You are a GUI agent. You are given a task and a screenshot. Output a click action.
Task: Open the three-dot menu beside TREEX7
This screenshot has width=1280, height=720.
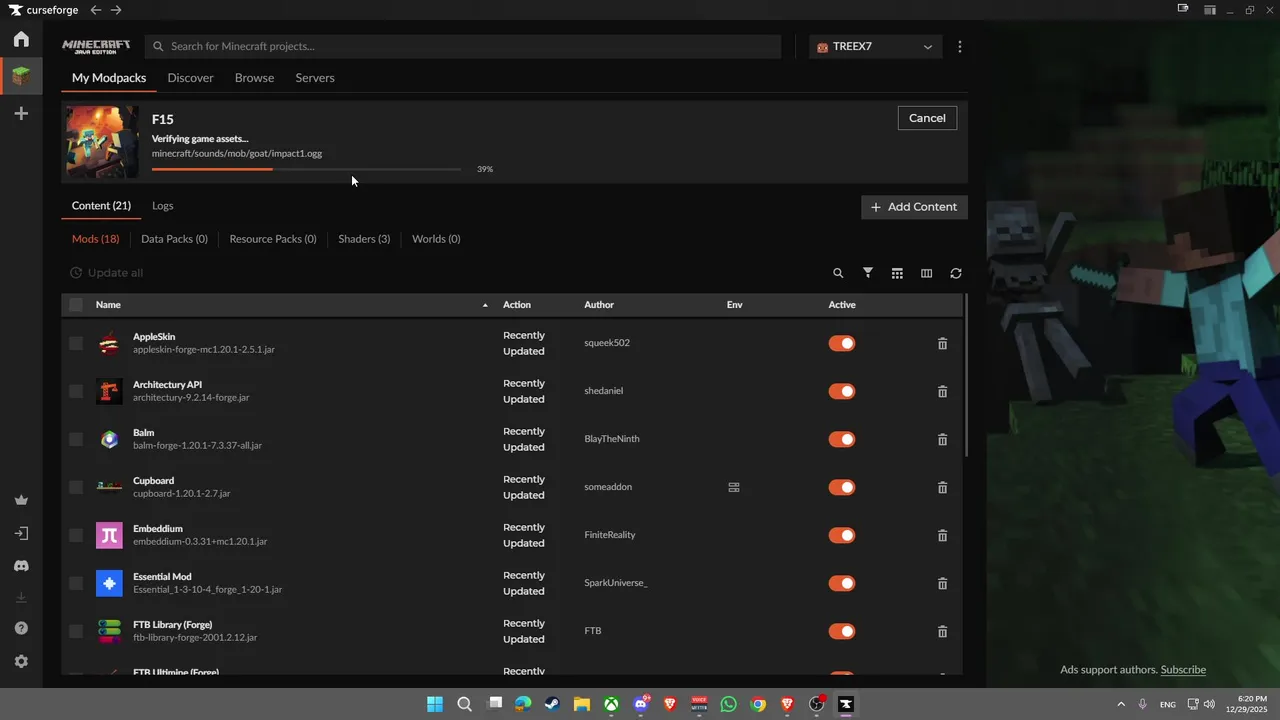coord(960,47)
